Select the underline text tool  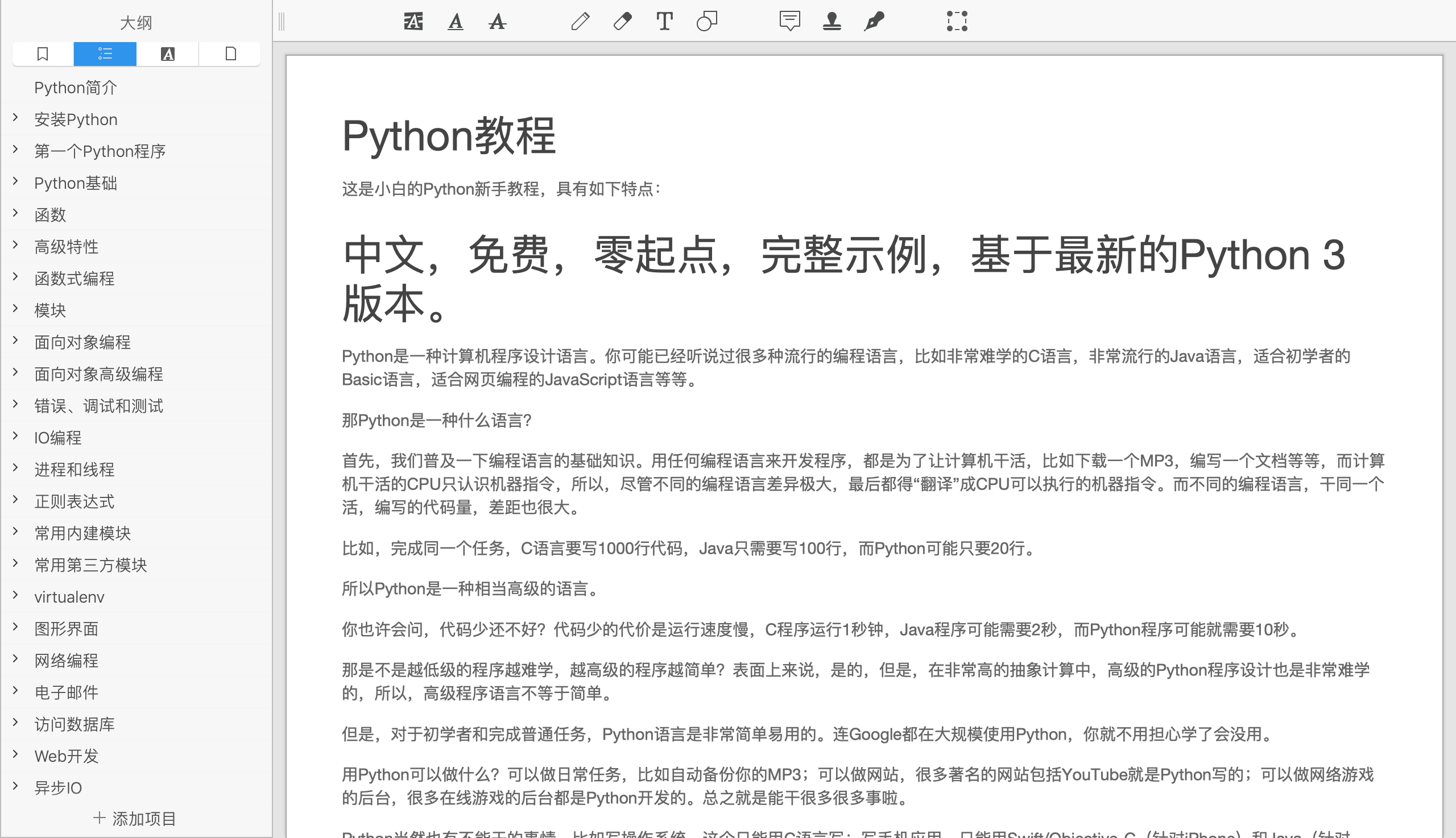[456, 21]
